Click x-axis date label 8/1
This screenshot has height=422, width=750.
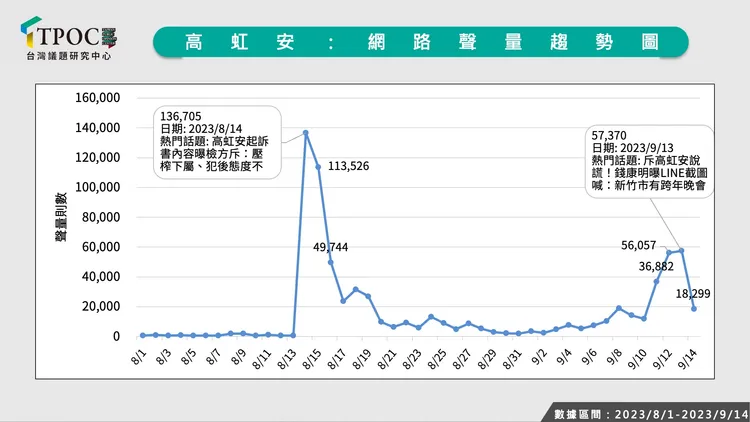click(138, 357)
